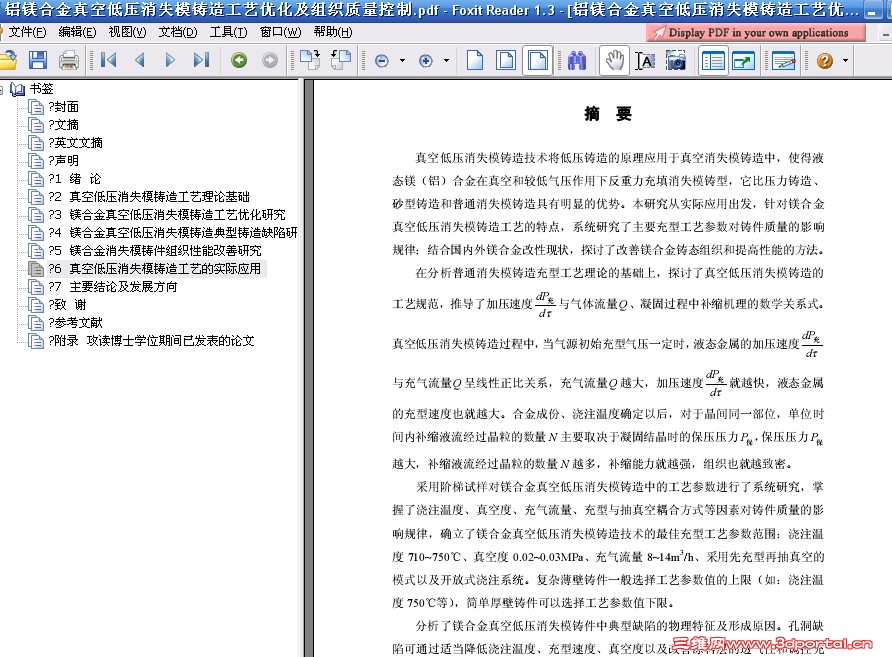Collapse the 书签 bookmarks root node

point(2,89)
